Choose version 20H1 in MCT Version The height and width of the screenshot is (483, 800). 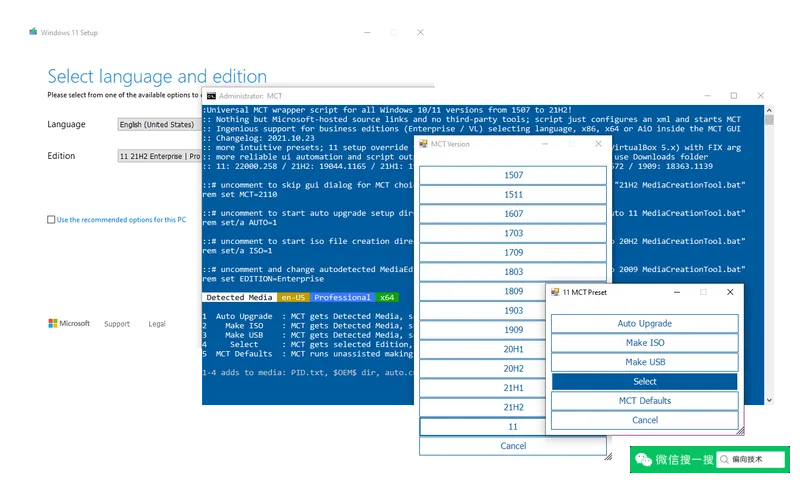click(483, 349)
